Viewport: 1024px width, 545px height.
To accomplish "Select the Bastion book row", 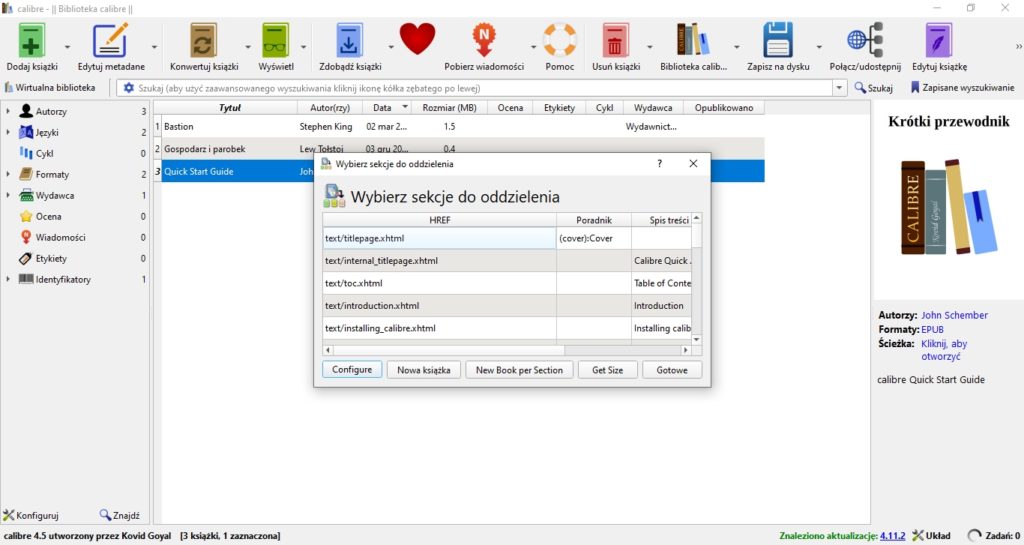I will coord(459,127).
